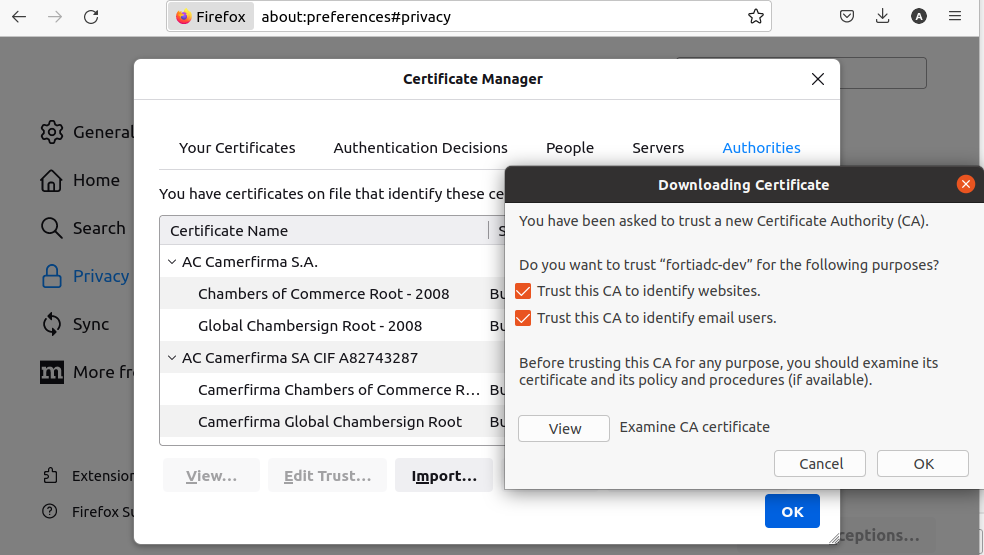
Task: Collapse the AC Camerfirma S.A. group
Action: click(171, 262)
